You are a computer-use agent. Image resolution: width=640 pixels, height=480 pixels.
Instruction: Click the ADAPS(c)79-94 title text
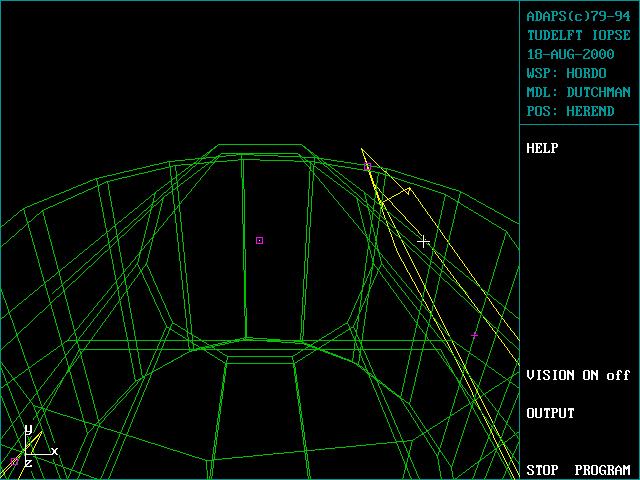click(578, 16)
